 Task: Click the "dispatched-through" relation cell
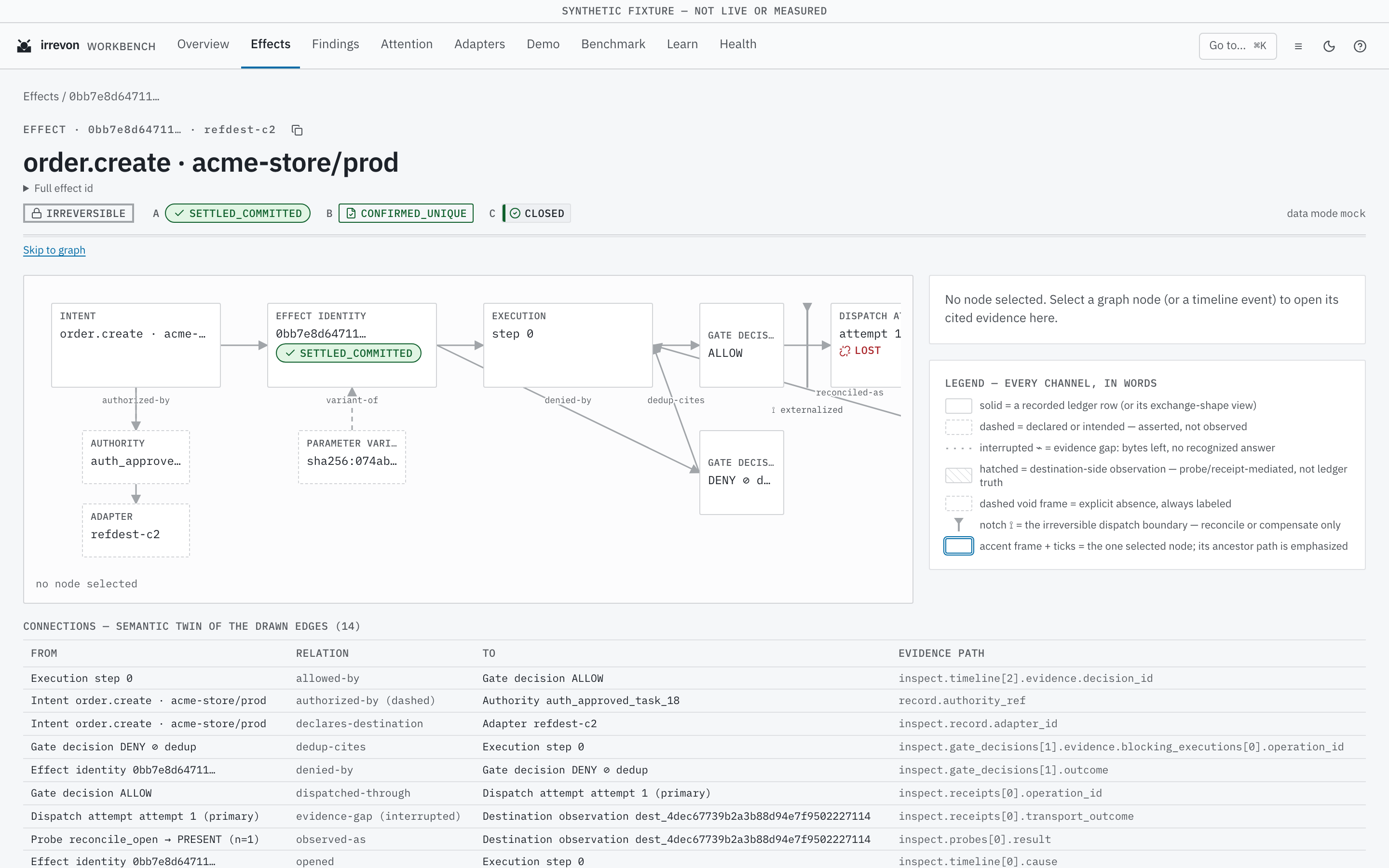(x=353, y=793)
